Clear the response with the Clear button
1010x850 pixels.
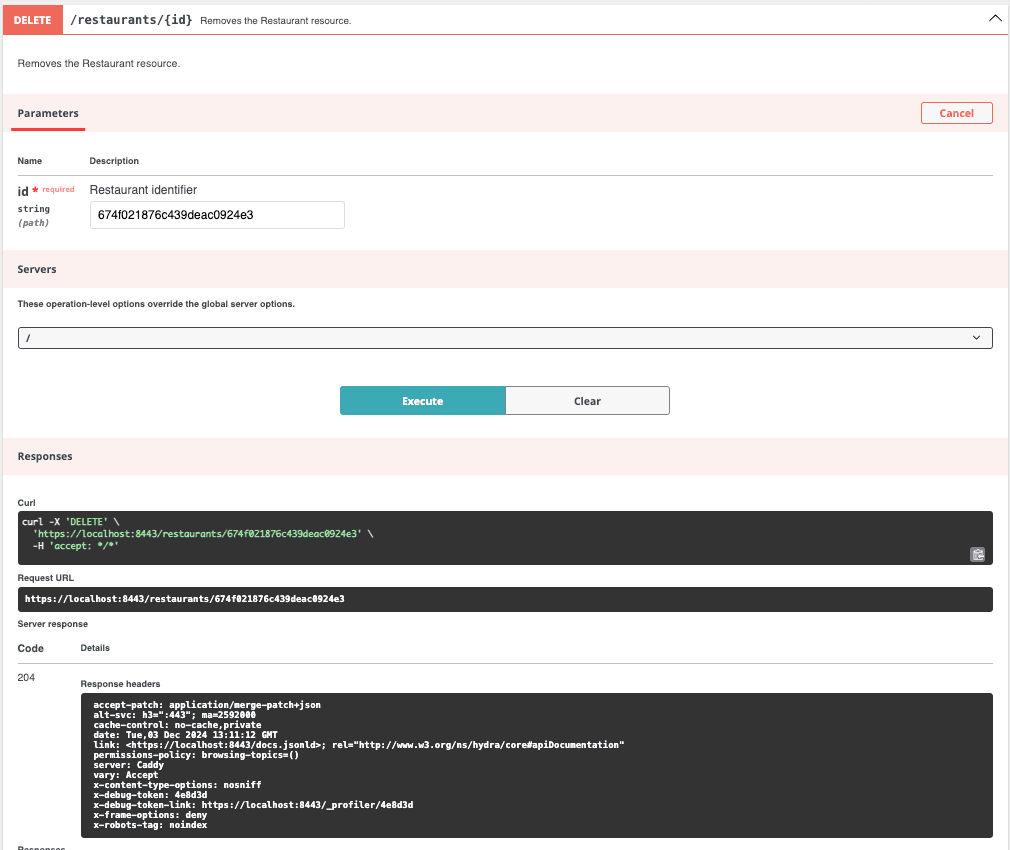(587, 401)
